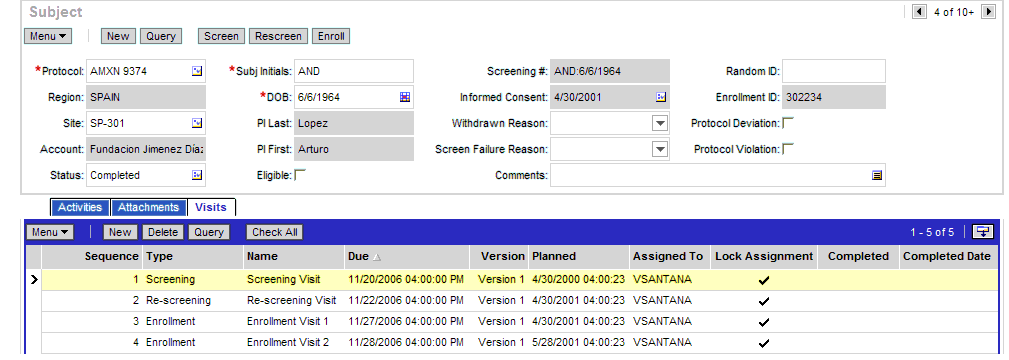The width and height of the screenshot is (1009, 360).
Task: Toggle the Eligible checkbox
Action: [x=300, y=175]
